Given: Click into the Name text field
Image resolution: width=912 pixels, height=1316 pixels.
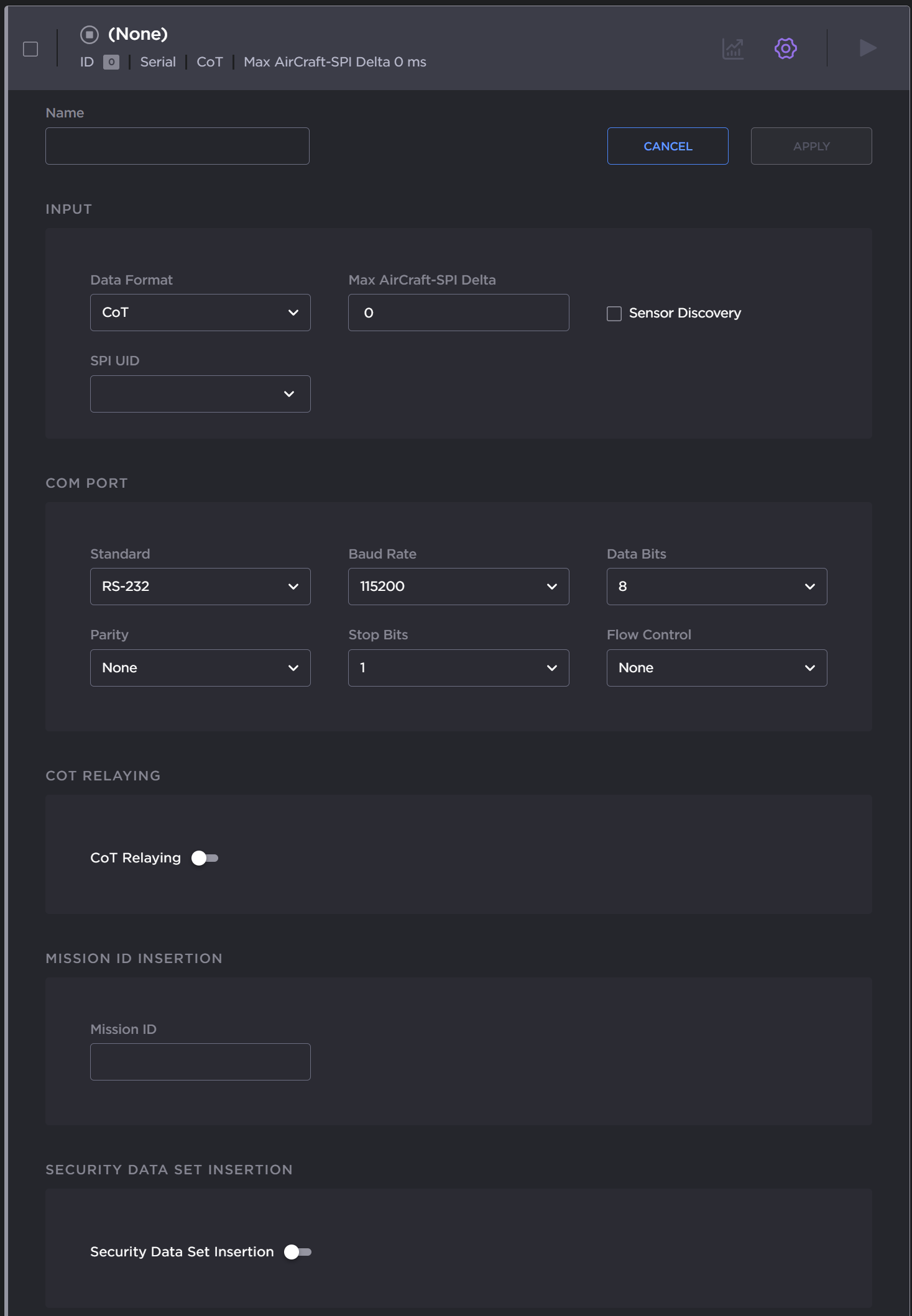Looking at the screenshot, I should point(177,146).
